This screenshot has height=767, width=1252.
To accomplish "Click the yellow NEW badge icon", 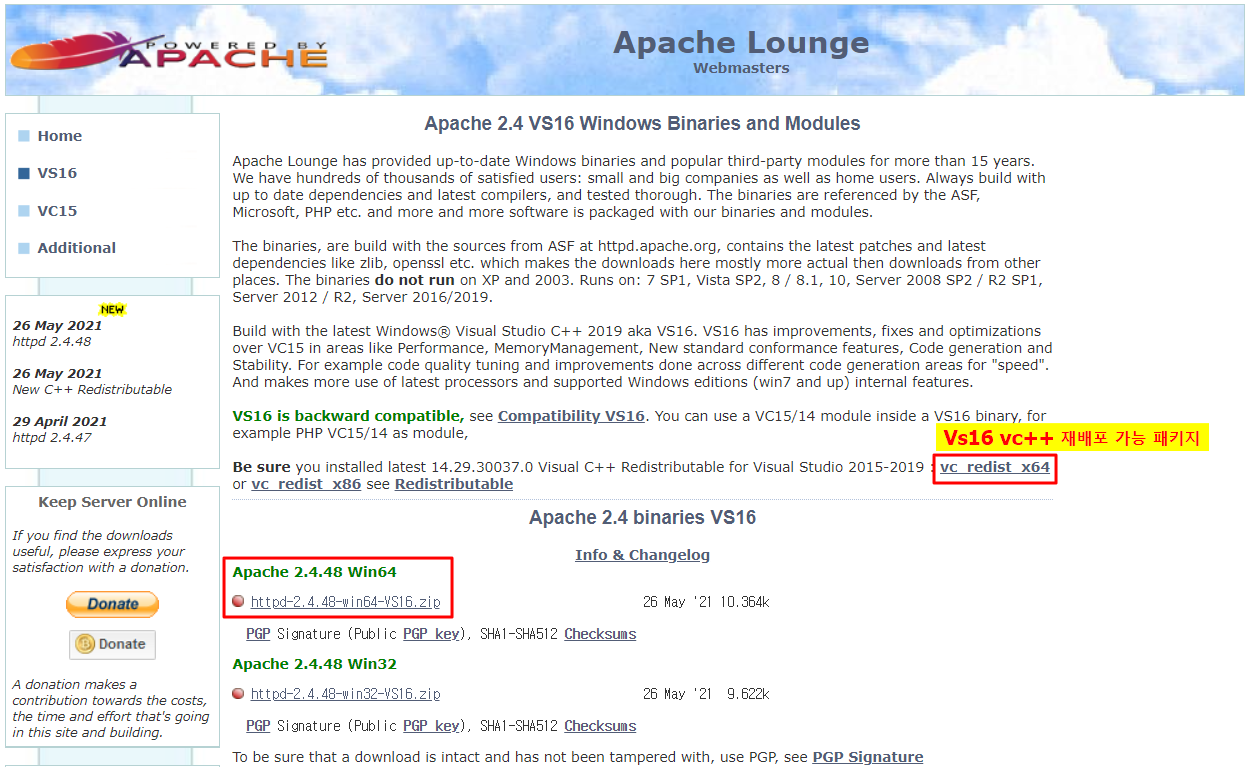I will pyautogui.click(x=112, y=310).
